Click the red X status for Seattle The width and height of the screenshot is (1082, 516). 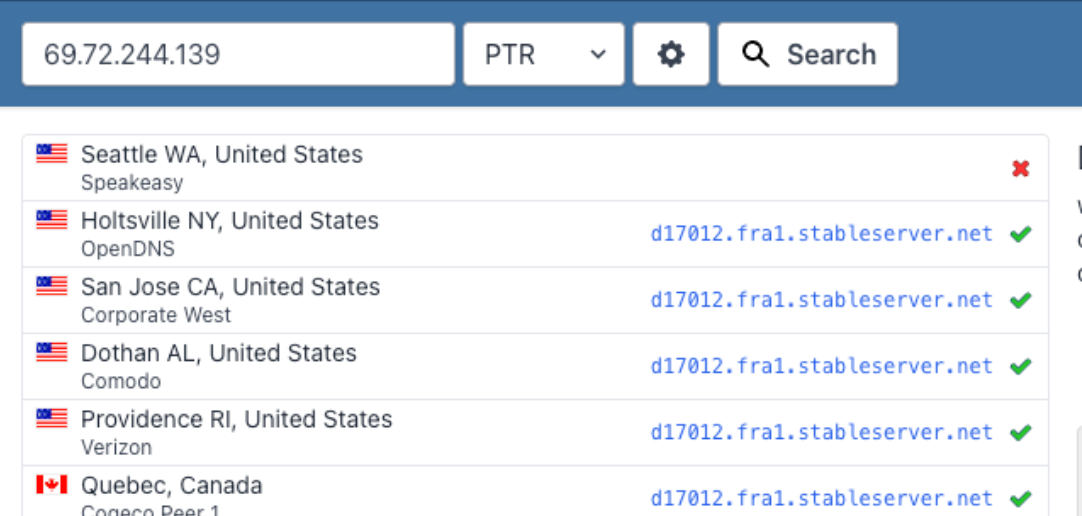tap(1020, 169)
